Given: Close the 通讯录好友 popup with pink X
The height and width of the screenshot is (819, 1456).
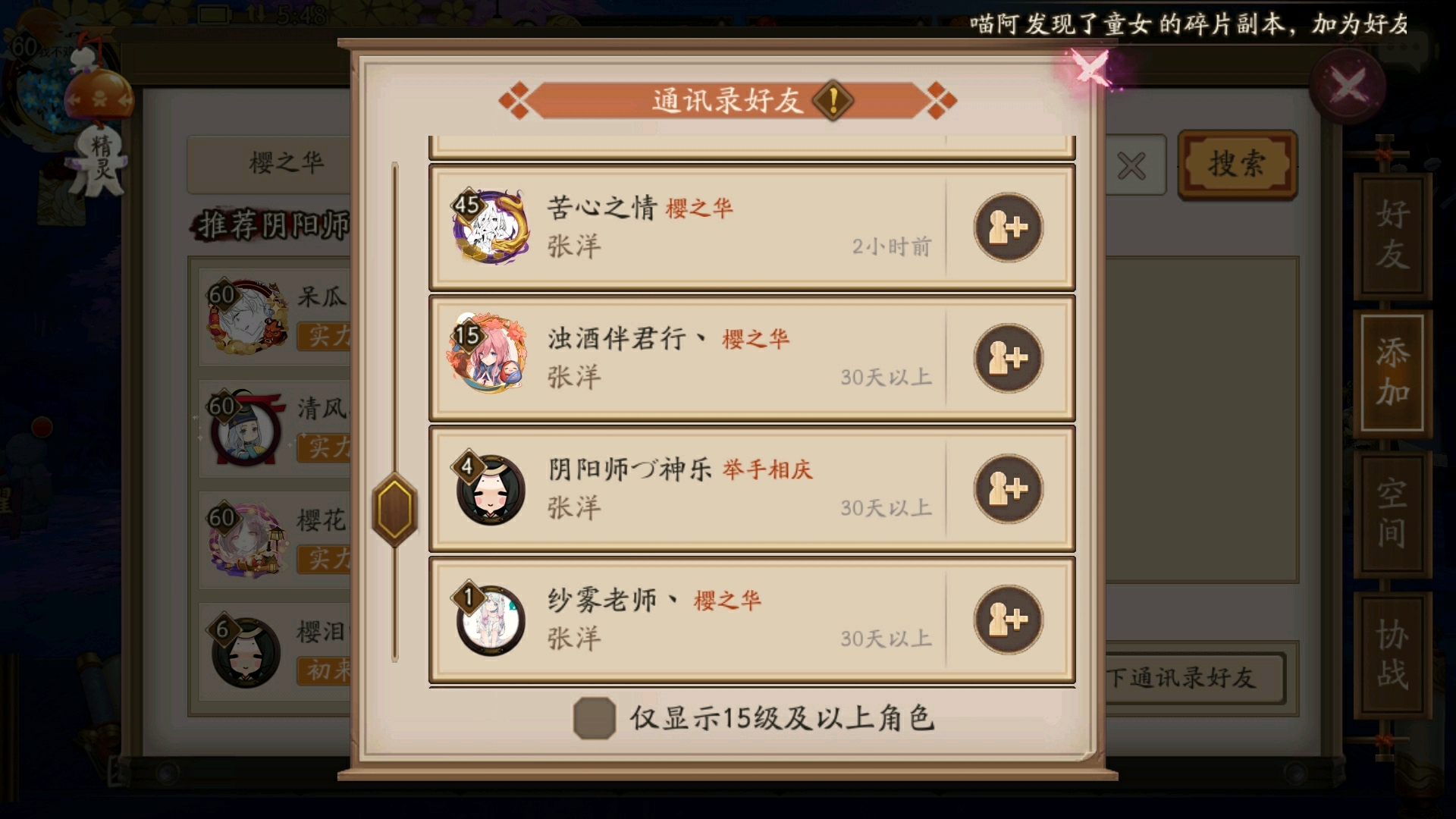Looking at the screenshot, I should (x=1090, y=69).
